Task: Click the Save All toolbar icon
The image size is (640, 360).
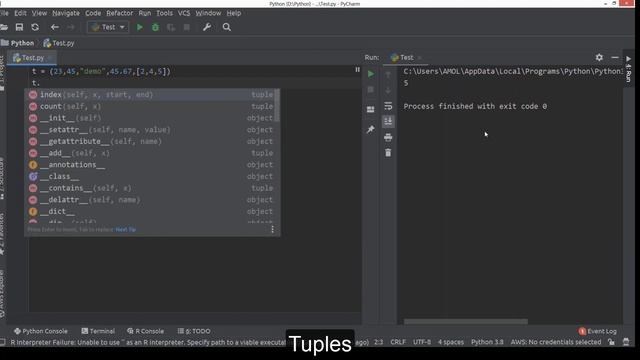Action: [19, 27]
